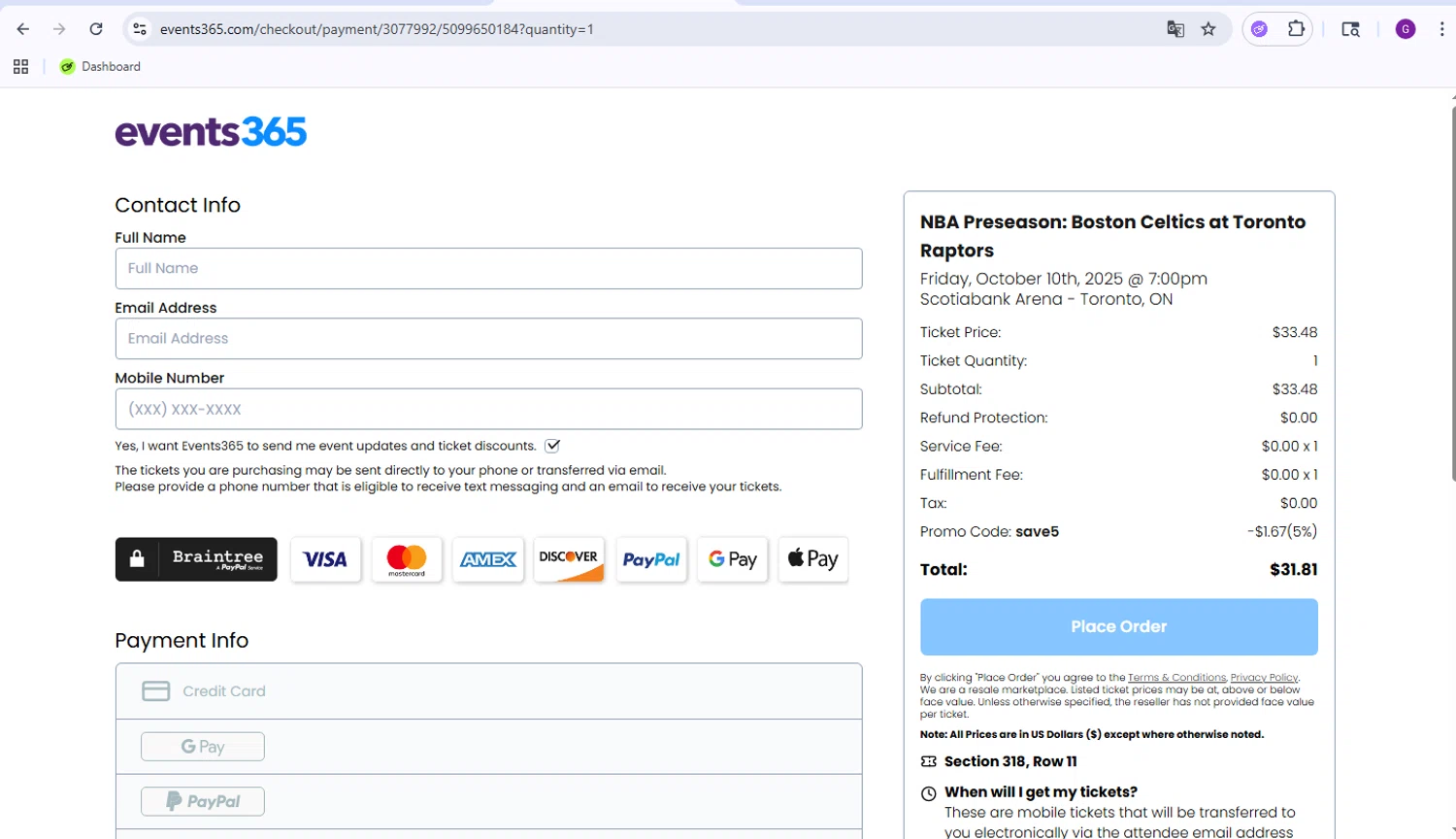The height and width of the screenshot is (839, 1456).
Task: Click the Apple Pay logo badge
Action: 813,559
